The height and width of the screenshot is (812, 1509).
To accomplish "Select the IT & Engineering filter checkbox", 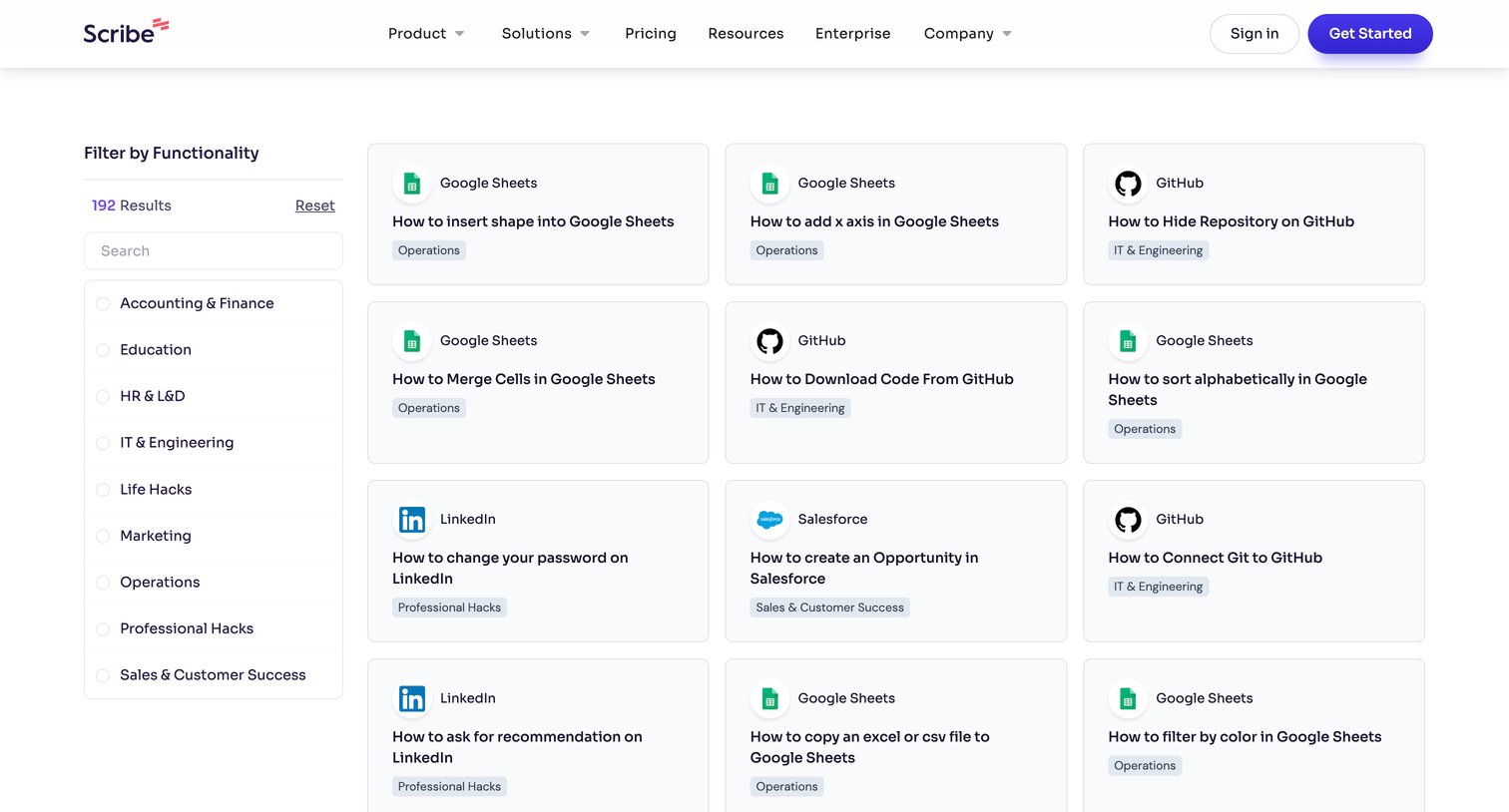I will point(103,443).
